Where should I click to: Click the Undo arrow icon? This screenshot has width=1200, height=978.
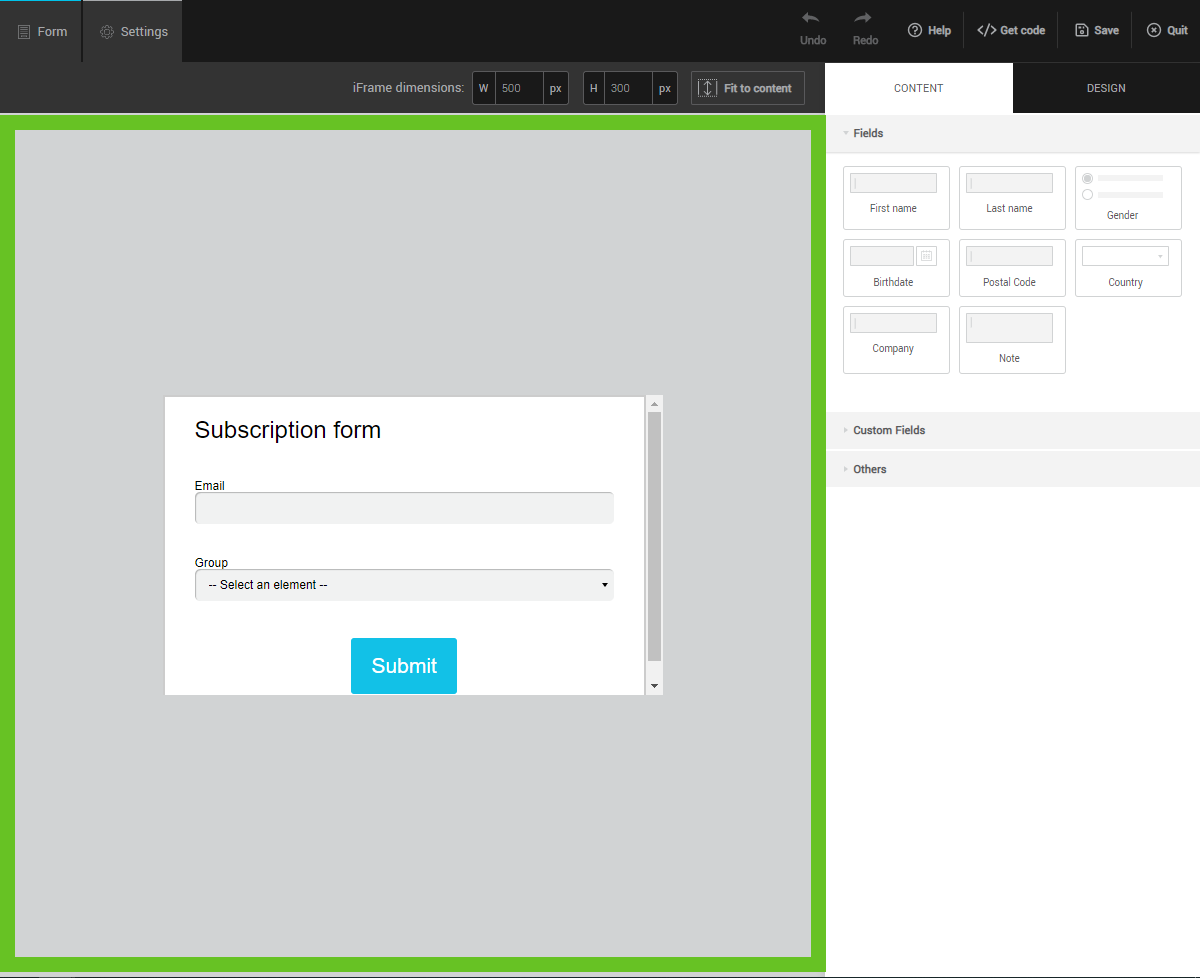(x=811, y=19)
